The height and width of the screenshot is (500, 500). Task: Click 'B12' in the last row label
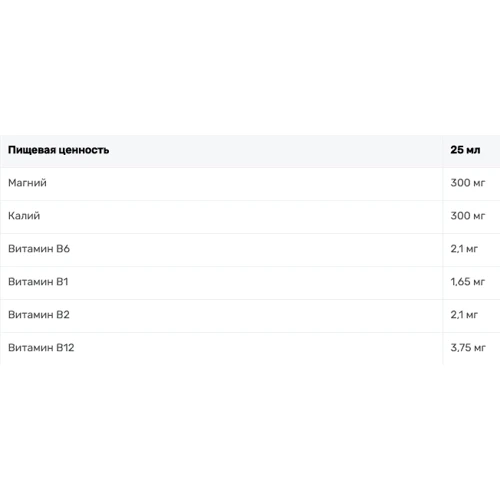[65, 348]
